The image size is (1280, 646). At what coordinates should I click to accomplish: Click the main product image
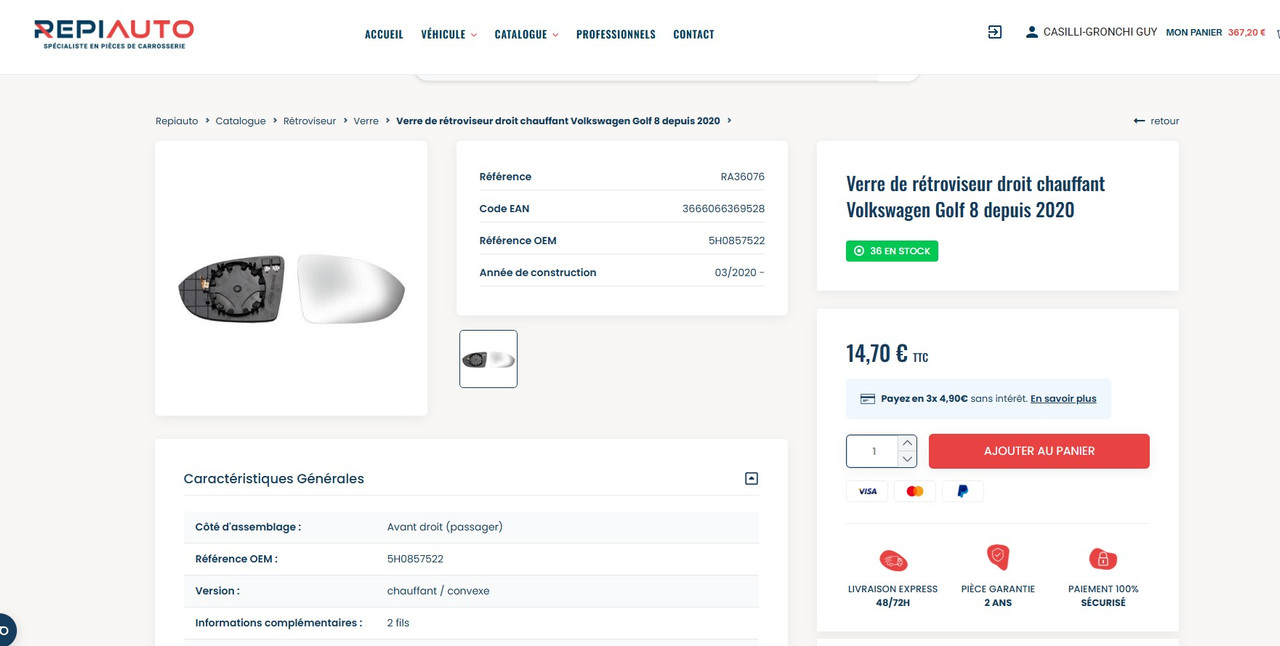point(291,289)
